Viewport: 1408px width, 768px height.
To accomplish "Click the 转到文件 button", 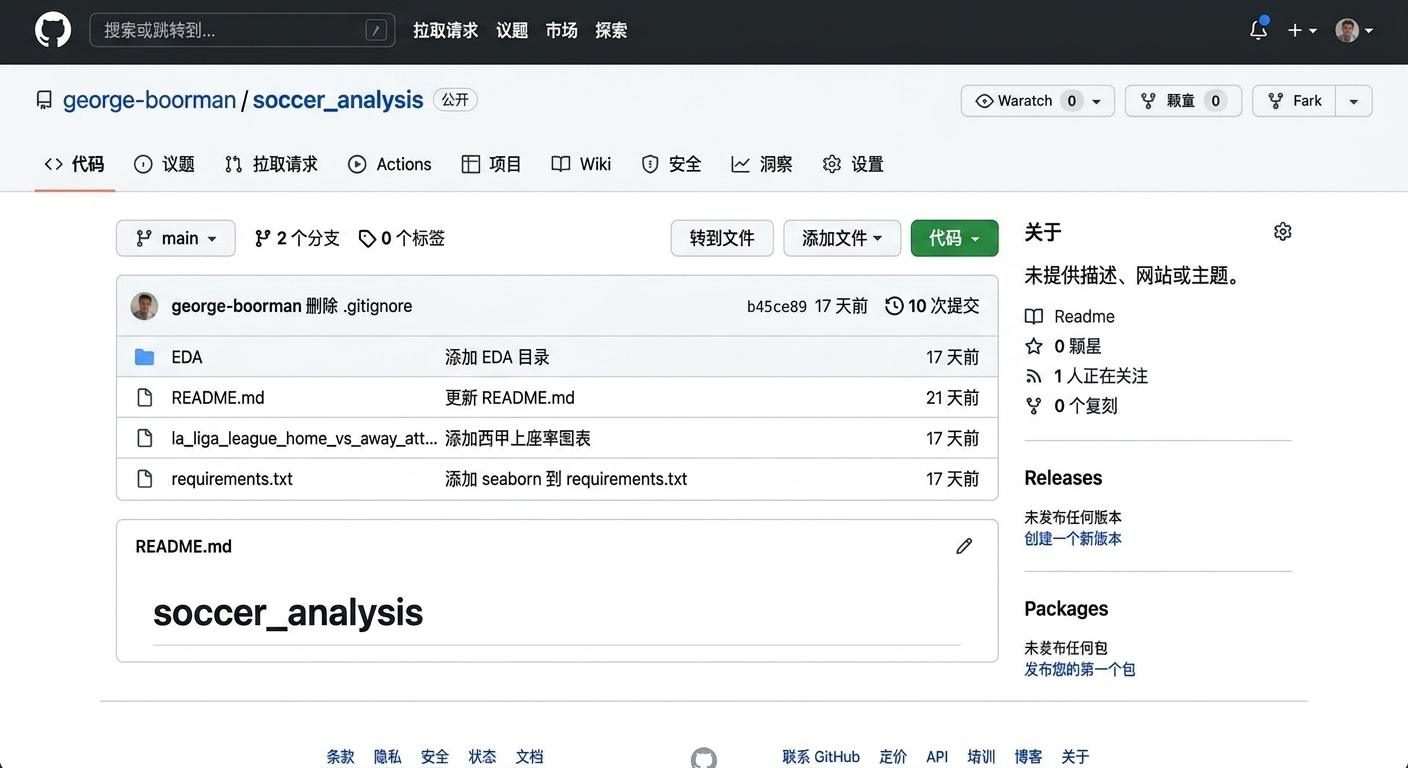I will 722,238.
